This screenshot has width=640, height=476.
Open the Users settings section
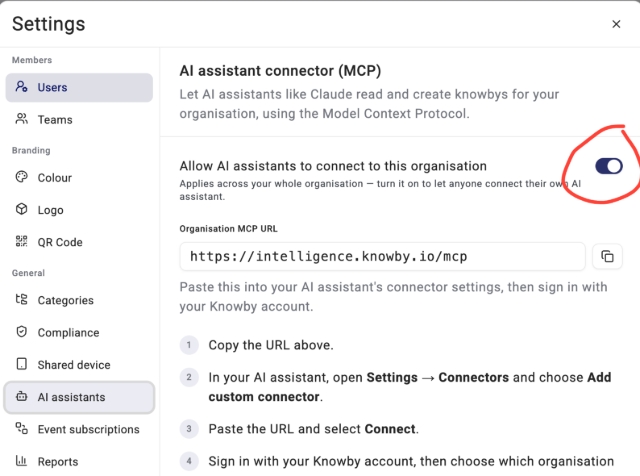(x=79, y=87)
